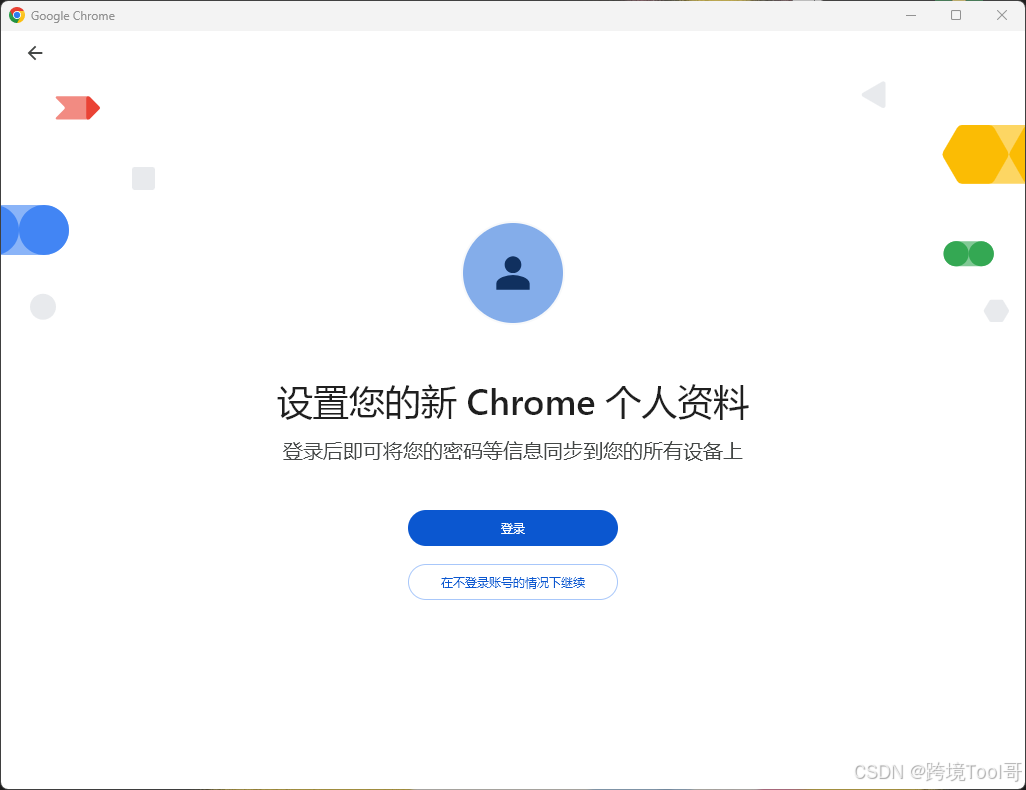Click the back arrow icon
This screenshot has width=1026, height=790.
[35, 53]
